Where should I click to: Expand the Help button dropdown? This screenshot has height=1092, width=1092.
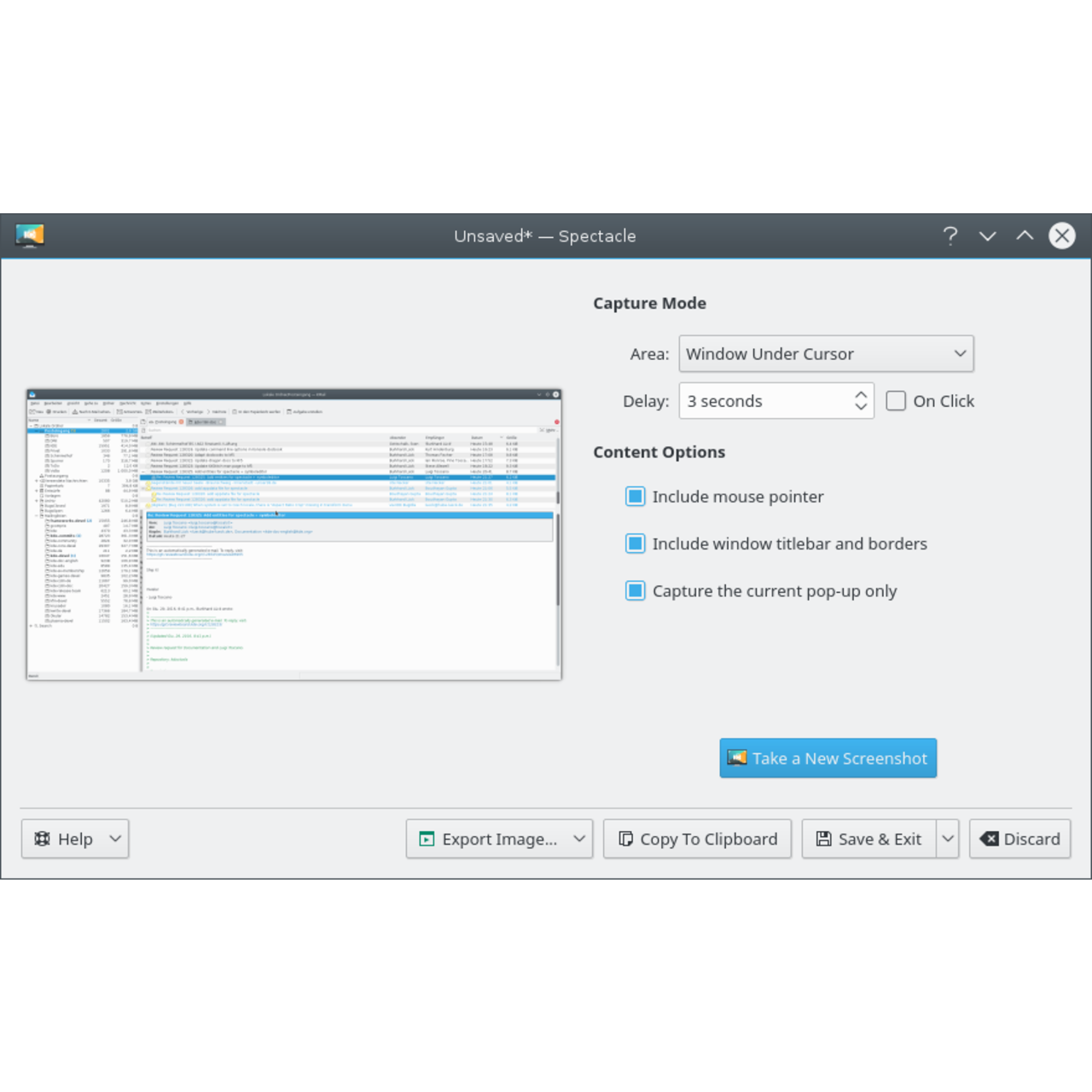click(115, 839)
